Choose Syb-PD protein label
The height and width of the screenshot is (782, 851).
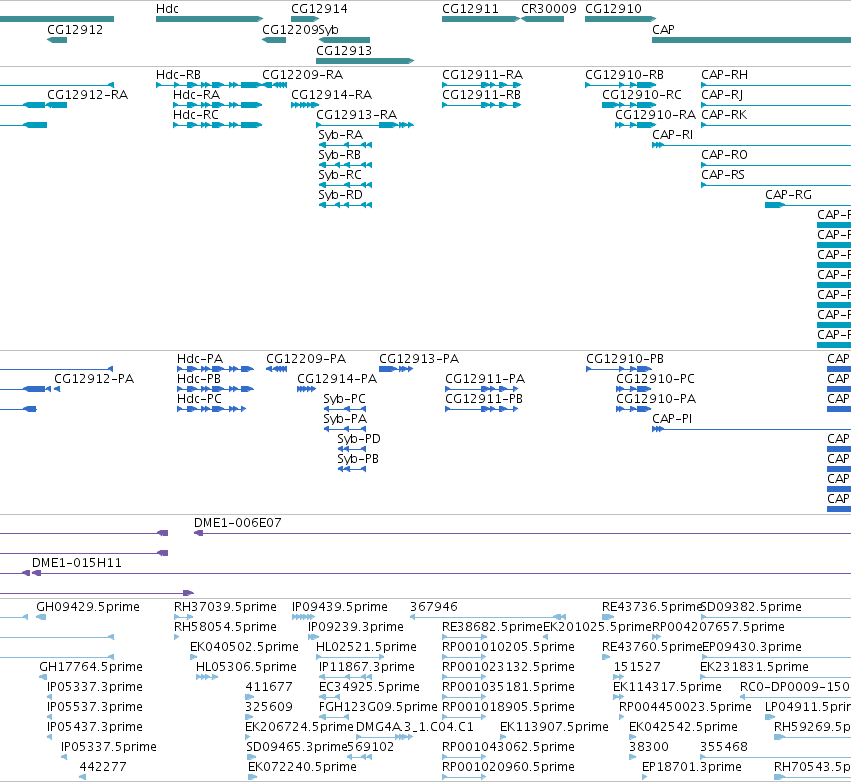pos(359,439)
